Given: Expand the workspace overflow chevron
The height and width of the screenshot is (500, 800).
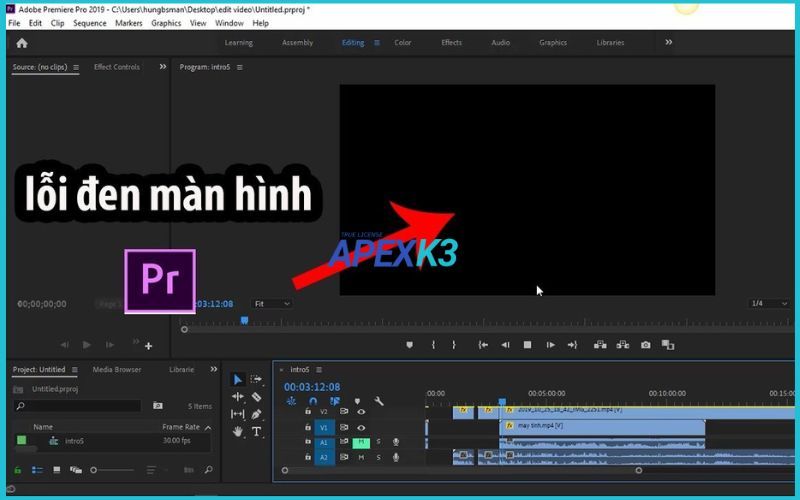Looking at the screenshot, I should click(668, 42).
